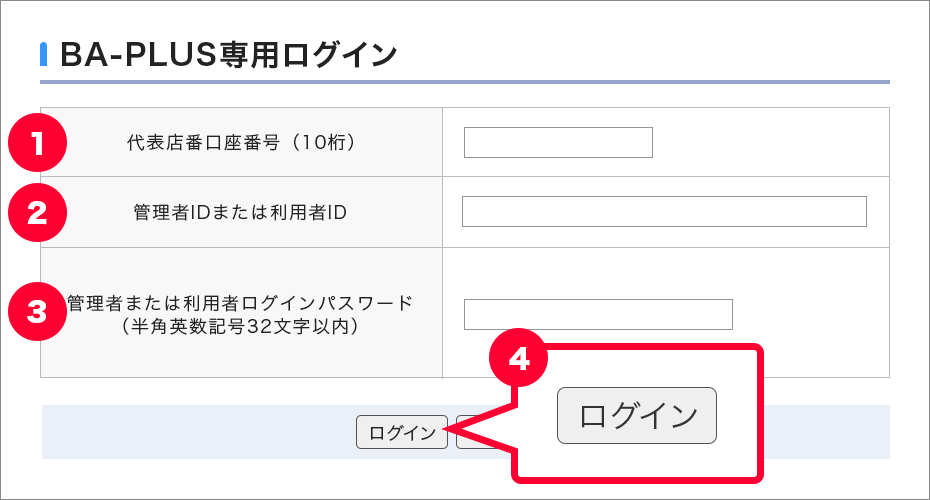Focus the login password input field
Image resolution: width=930 pixels, height=500 pixels.
pyautogui.click(x=598, y=314)
